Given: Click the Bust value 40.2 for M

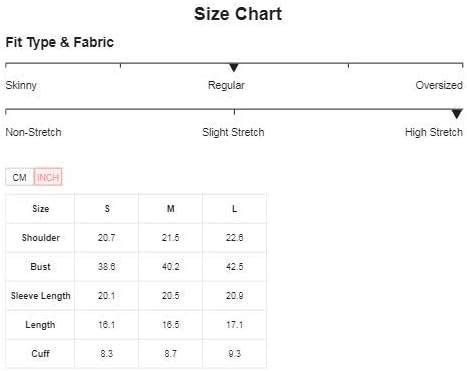Looking at the screenshot, I should (x=171, y=267).
